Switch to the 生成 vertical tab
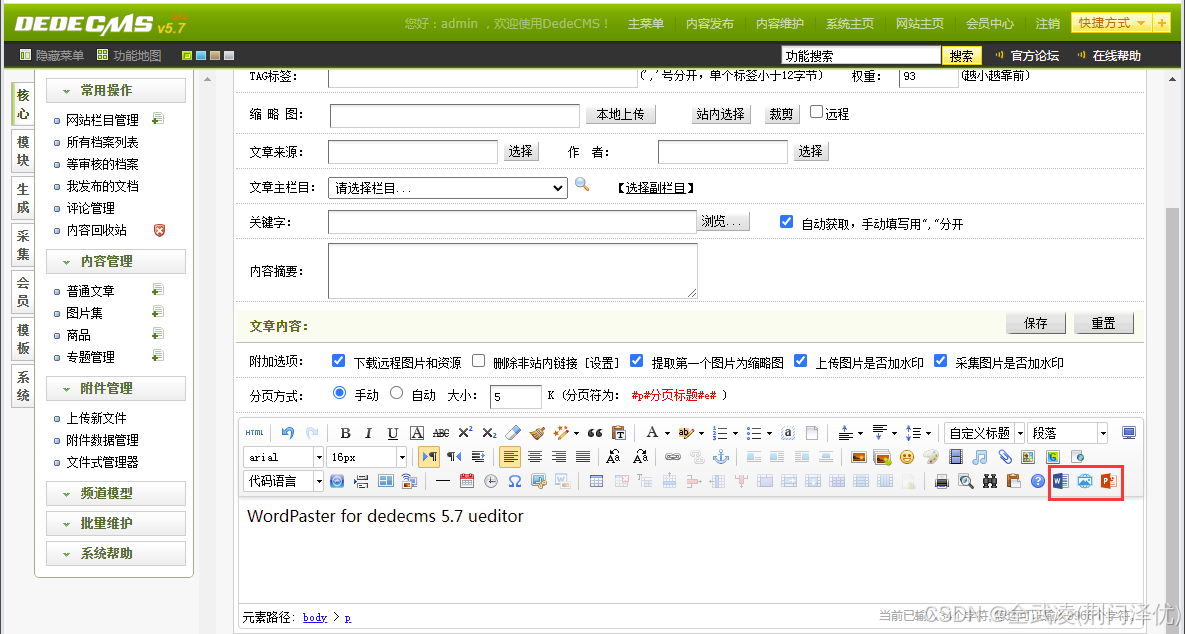1185x634 pixels. pyautogui.click(x=23, y=198)
